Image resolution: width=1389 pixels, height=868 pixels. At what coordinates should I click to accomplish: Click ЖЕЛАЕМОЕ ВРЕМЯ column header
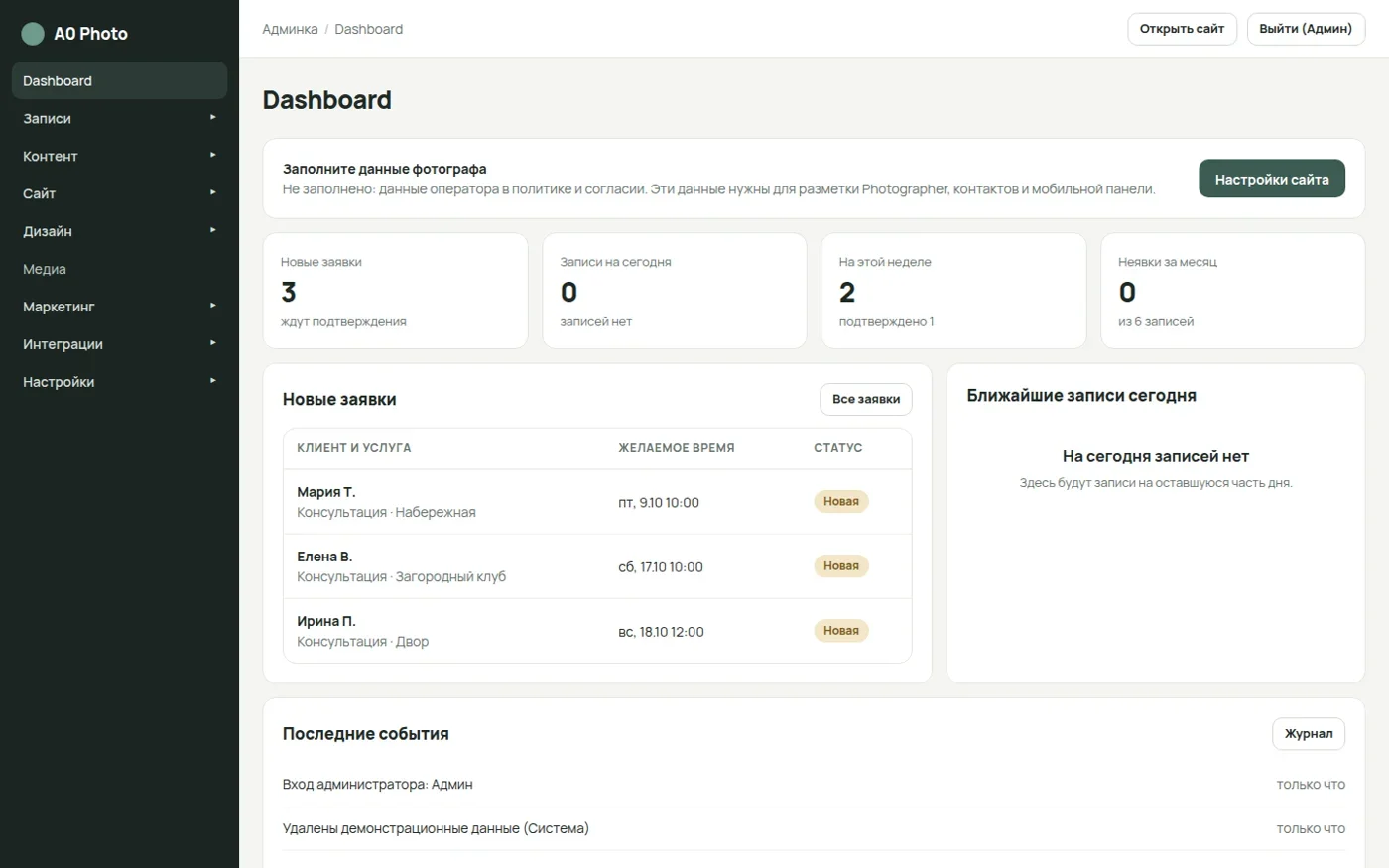pyautogui.click(x=677, y=448)
